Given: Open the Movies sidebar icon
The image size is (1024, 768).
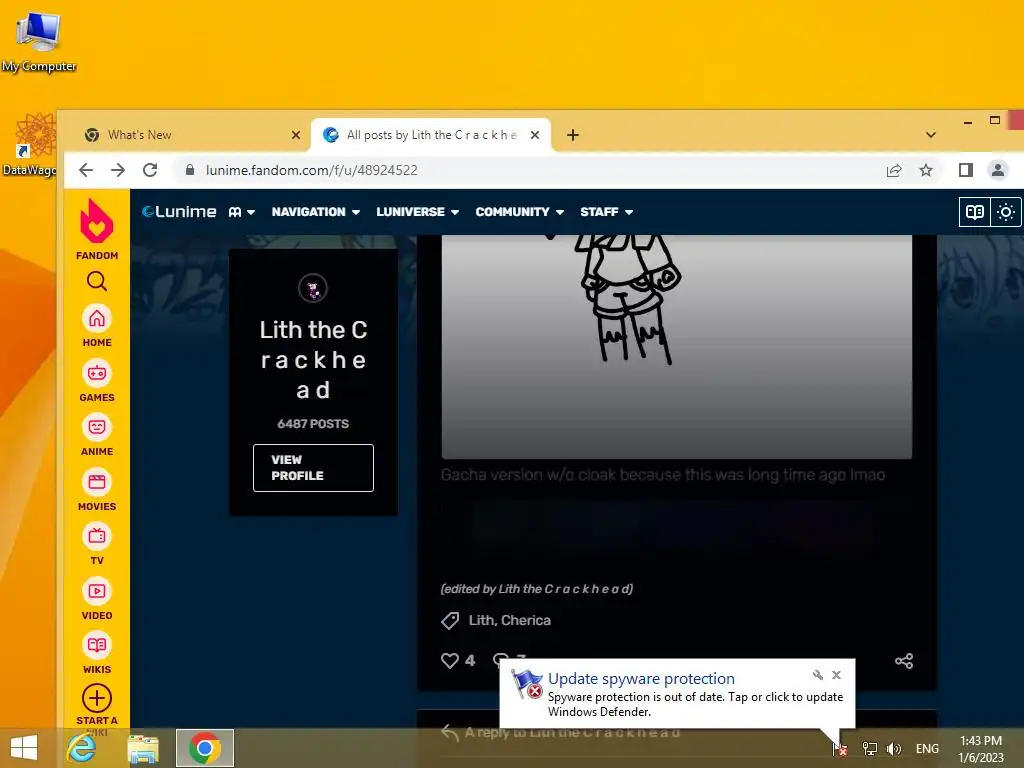Looking at the screenshot, I should pyautogui.click(x=97, y=483).
